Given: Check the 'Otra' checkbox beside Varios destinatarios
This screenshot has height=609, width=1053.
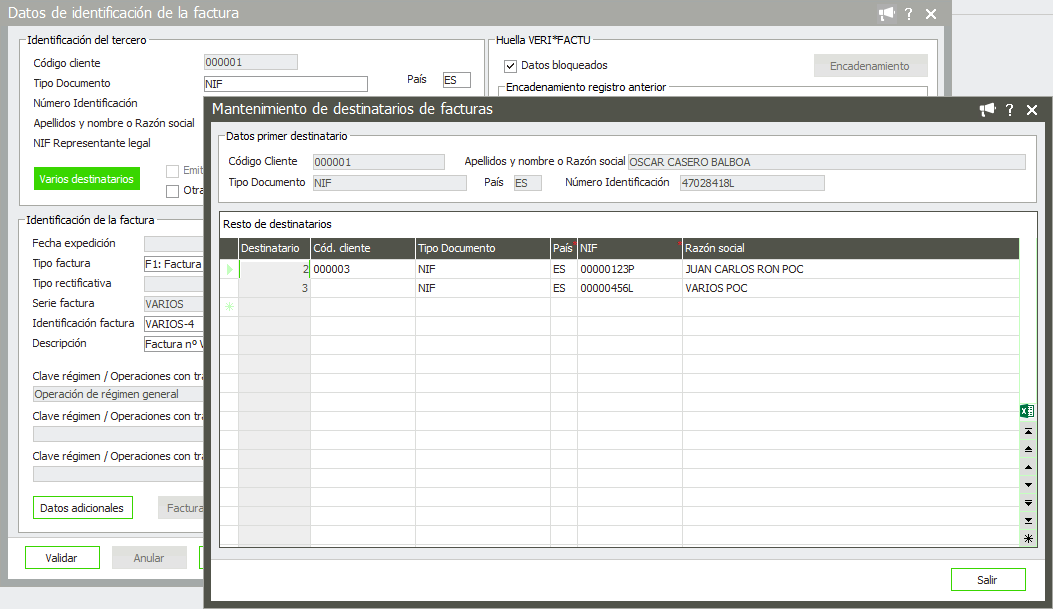Looking at the screenshot, I should [173, 191].
